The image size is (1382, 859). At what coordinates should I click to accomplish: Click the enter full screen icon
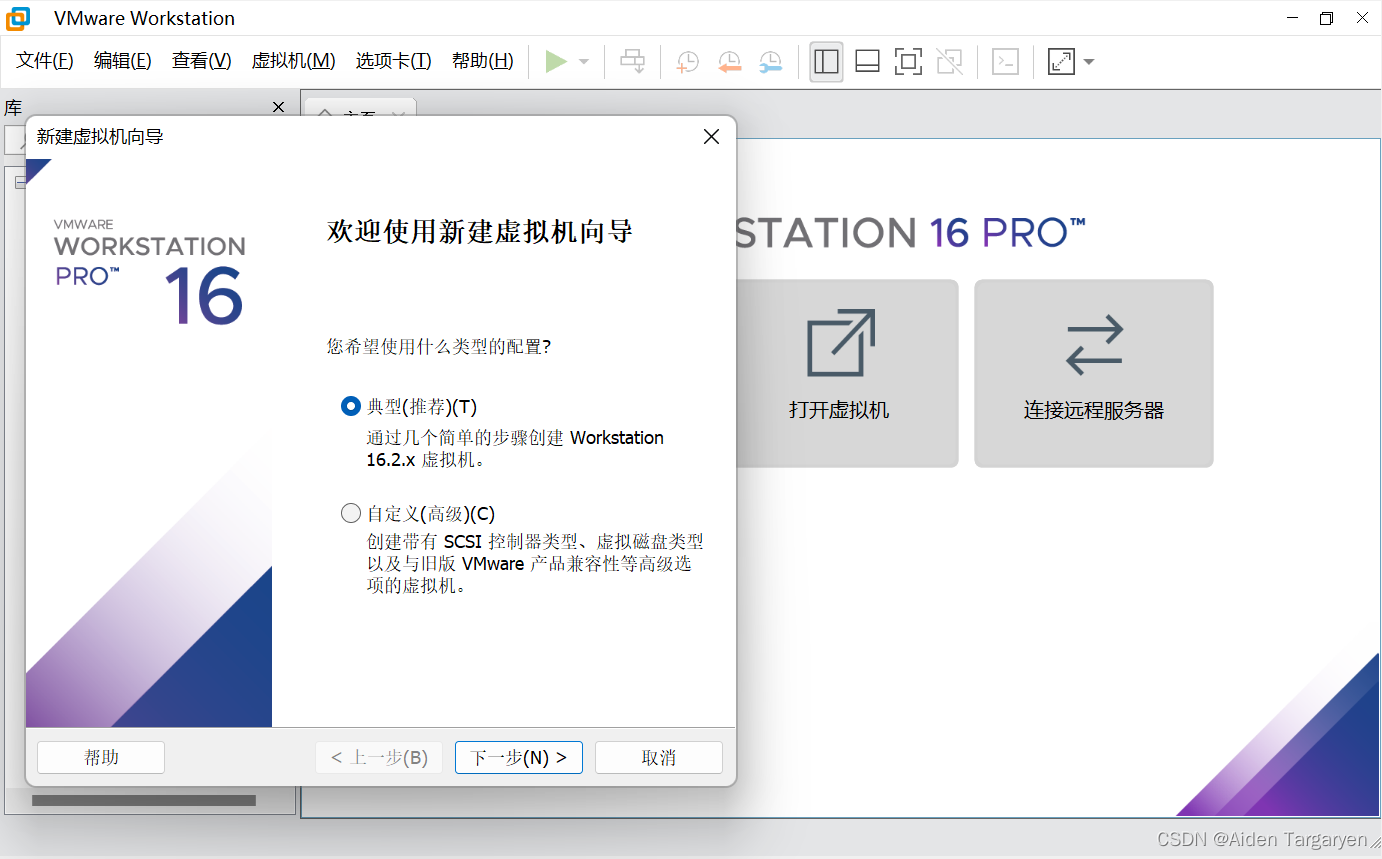coord(908,62)
